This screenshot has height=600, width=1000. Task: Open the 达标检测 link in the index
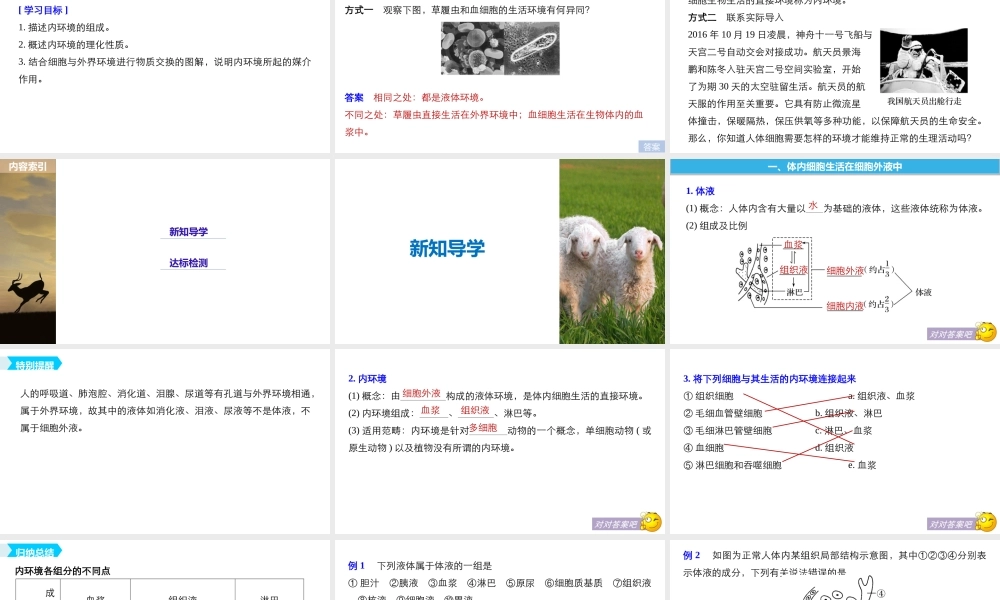[189, 263]
